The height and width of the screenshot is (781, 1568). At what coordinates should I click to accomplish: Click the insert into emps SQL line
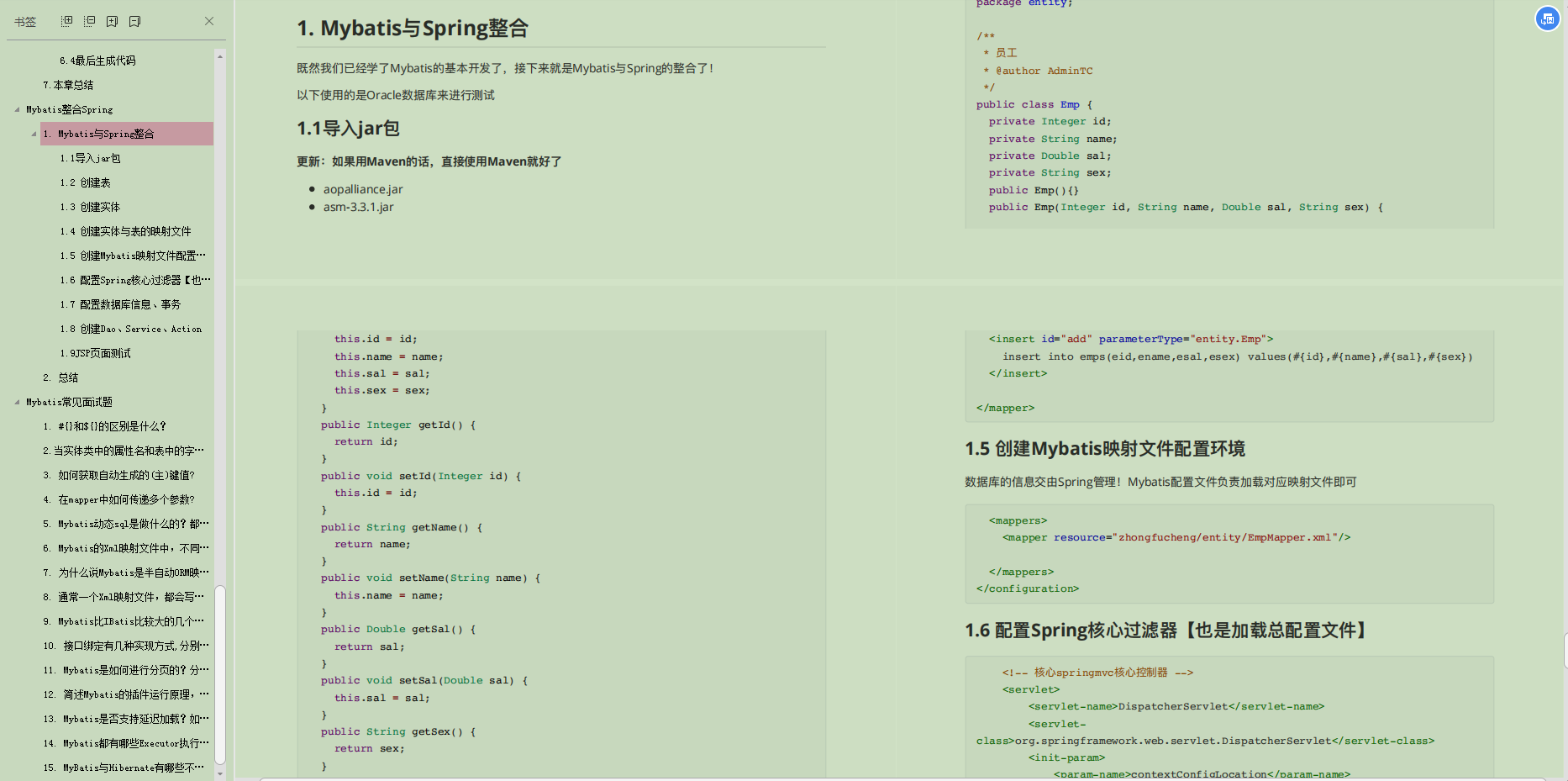(x=1237, y=356)
